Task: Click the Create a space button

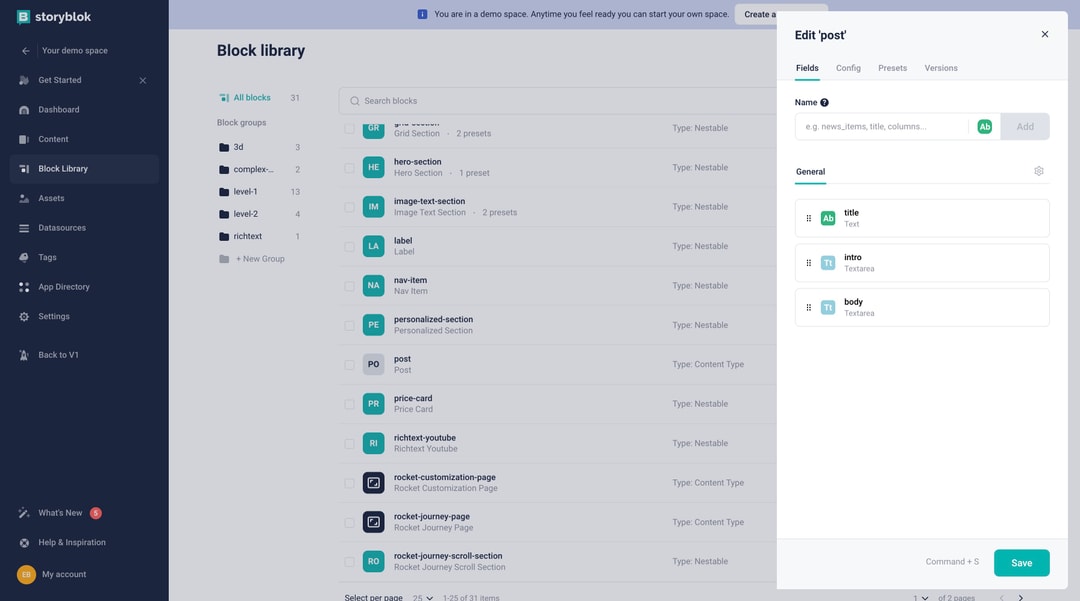Action: pos(756,14)
